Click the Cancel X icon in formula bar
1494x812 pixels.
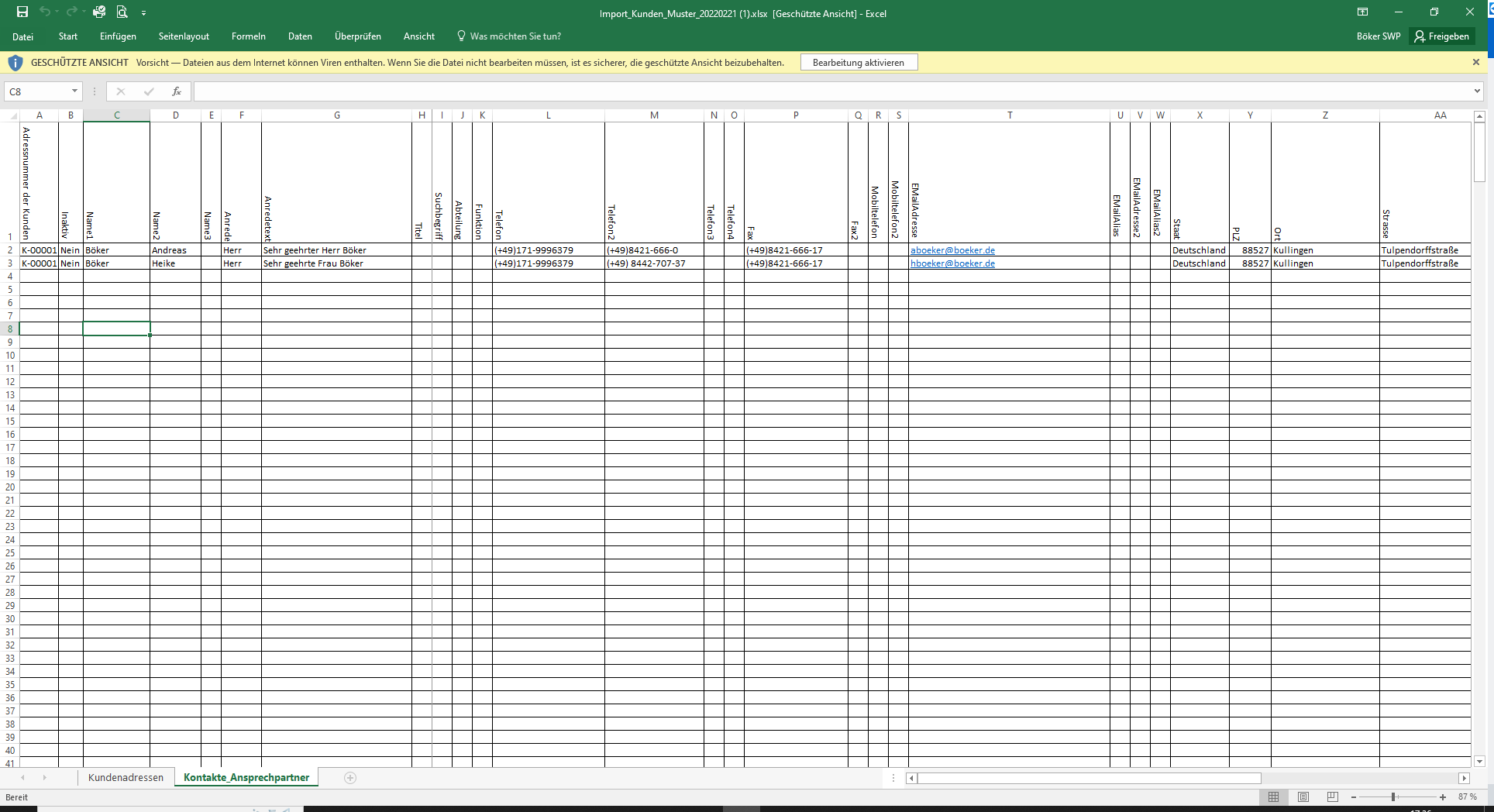point(121,91)
